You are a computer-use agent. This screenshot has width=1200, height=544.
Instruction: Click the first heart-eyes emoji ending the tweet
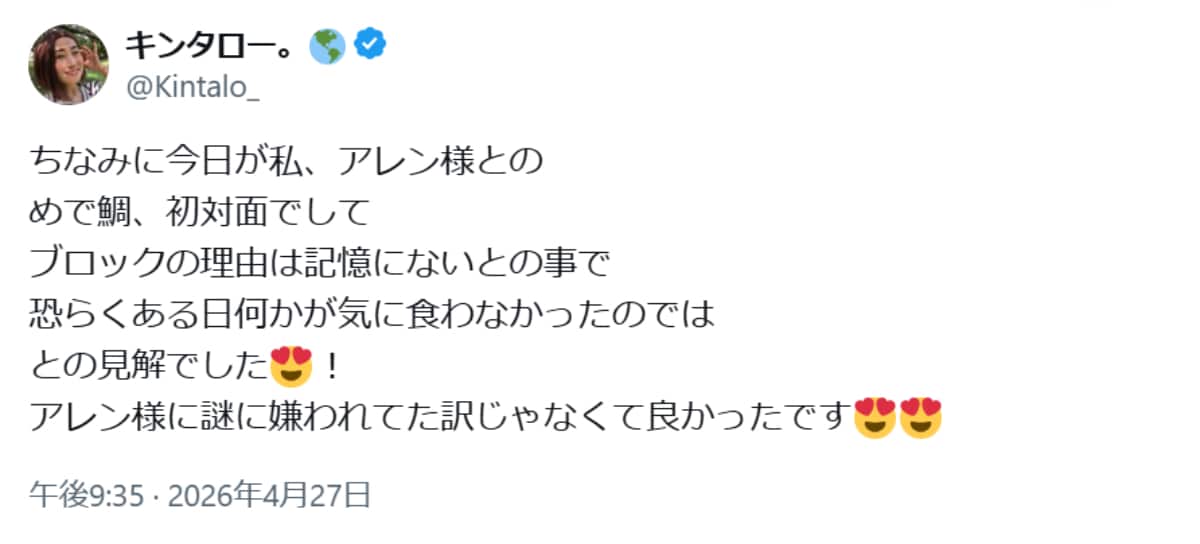(x=876, y=420)
